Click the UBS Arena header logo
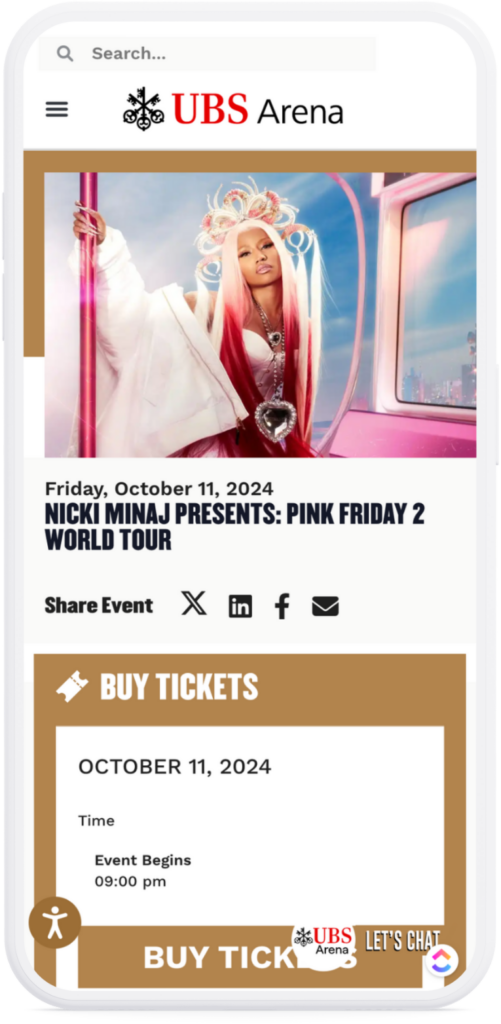Viewport: 501px width, 1024px height. (x=233, y=108)
